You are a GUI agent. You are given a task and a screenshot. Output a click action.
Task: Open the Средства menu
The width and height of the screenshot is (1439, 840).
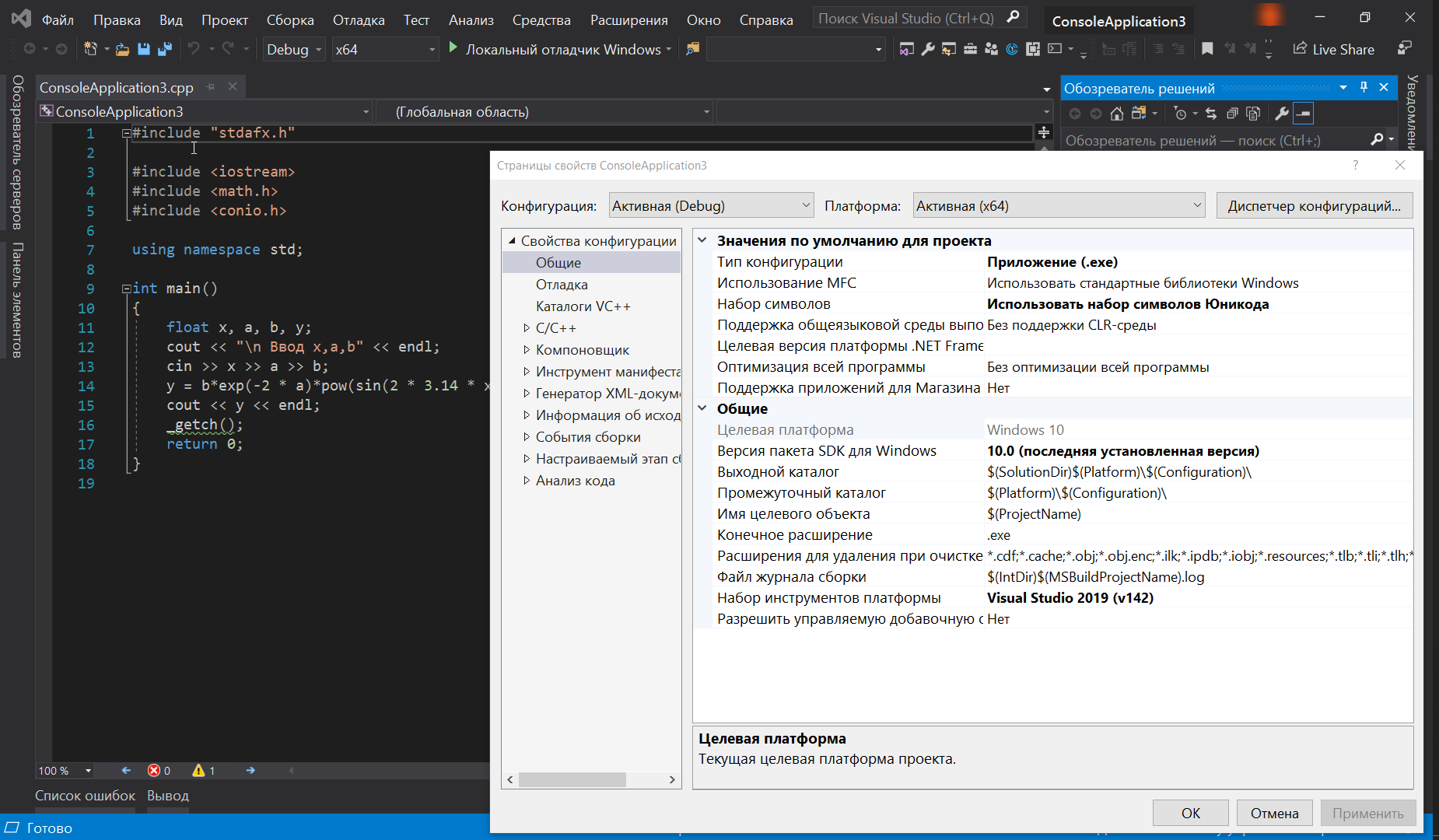click(x=541, y=20)
